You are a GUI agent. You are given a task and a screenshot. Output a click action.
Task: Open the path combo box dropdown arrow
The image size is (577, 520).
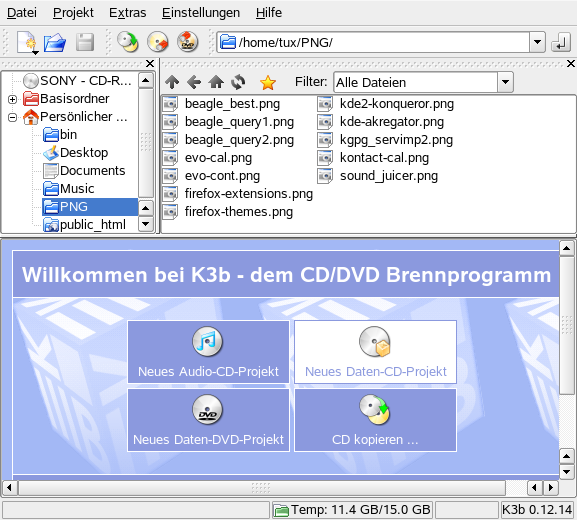(537, 42)
